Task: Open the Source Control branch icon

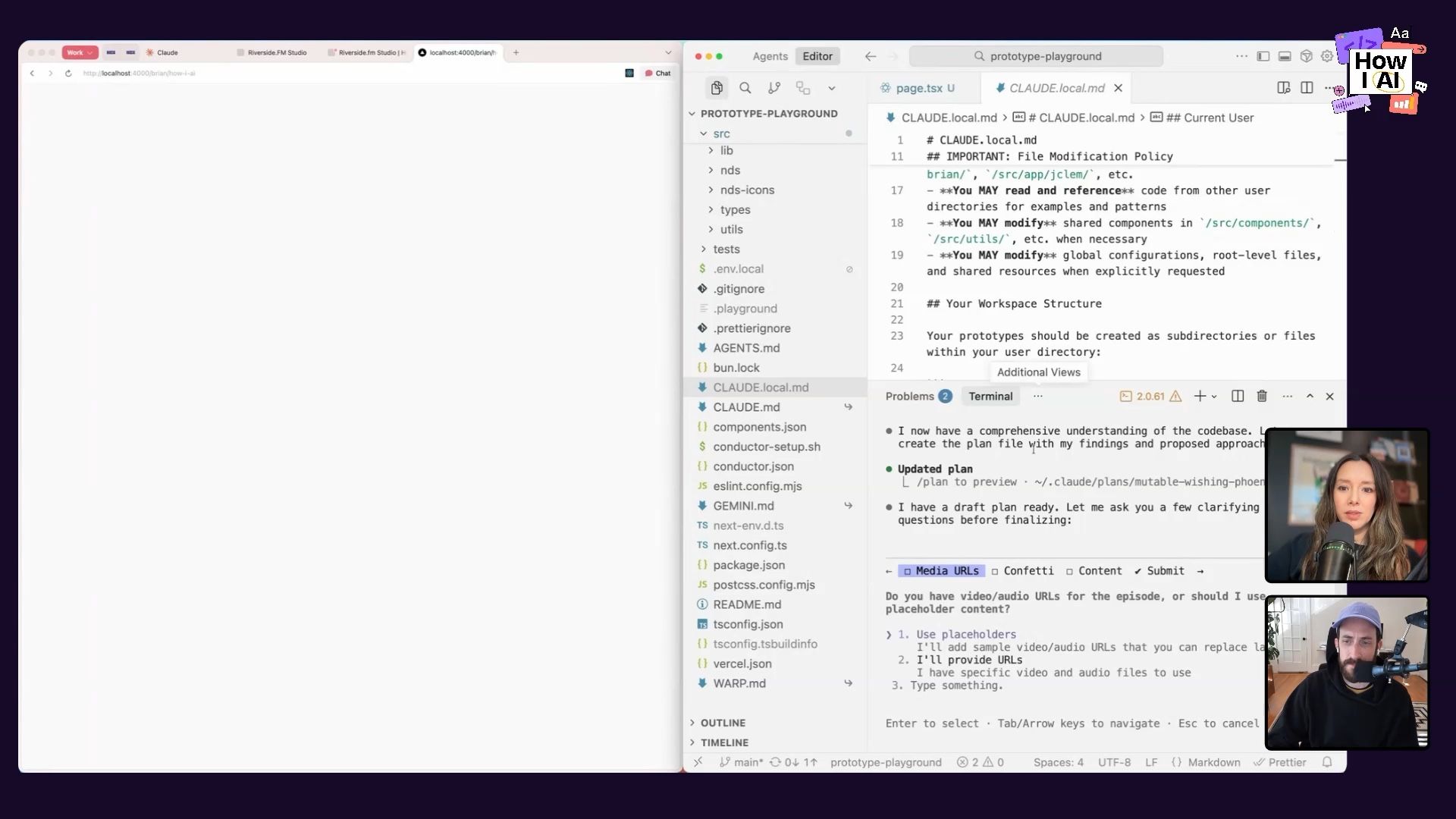Action: click(774, 88)
